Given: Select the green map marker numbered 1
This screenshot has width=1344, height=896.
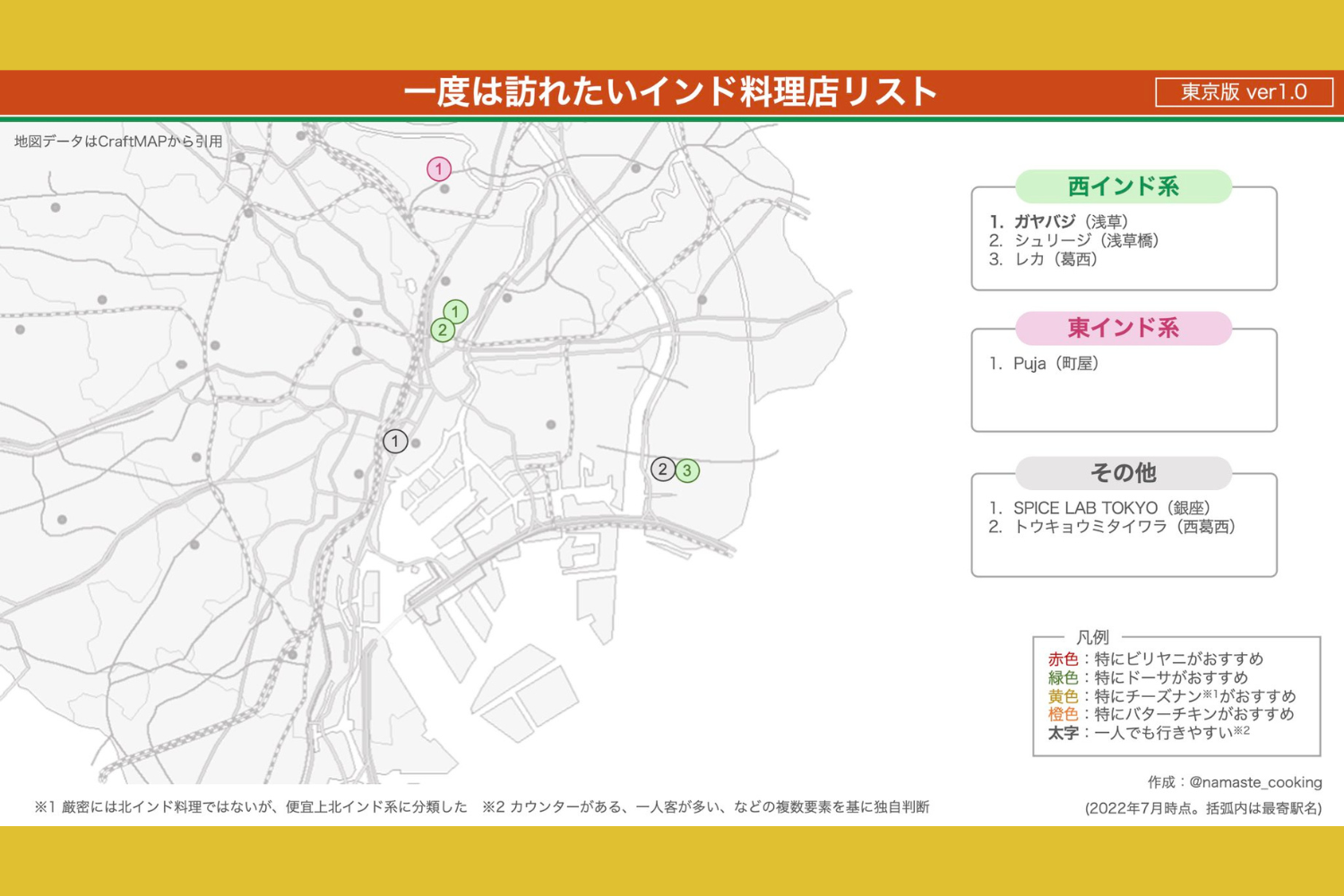Looking at the screenshot, I should [455, 312].
